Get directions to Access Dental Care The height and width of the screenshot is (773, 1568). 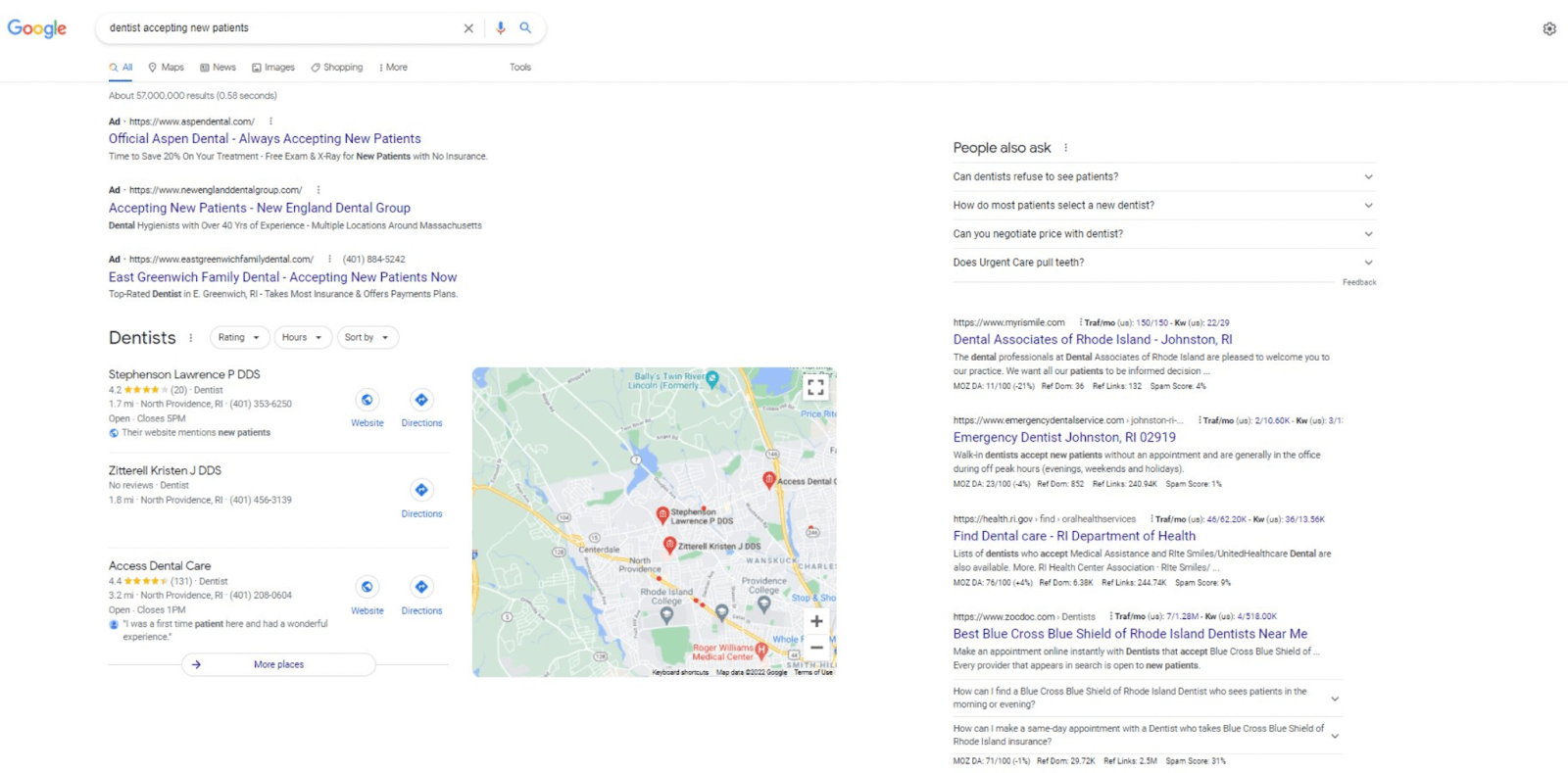pyautogui.click(x=421, y=587)
